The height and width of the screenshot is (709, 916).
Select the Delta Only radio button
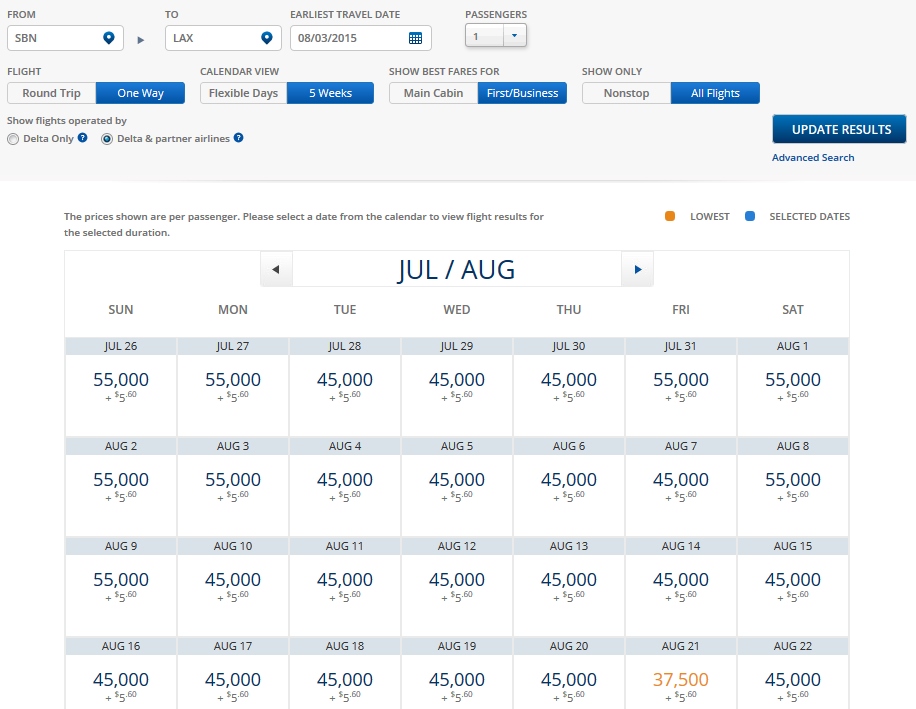[13, 139]
